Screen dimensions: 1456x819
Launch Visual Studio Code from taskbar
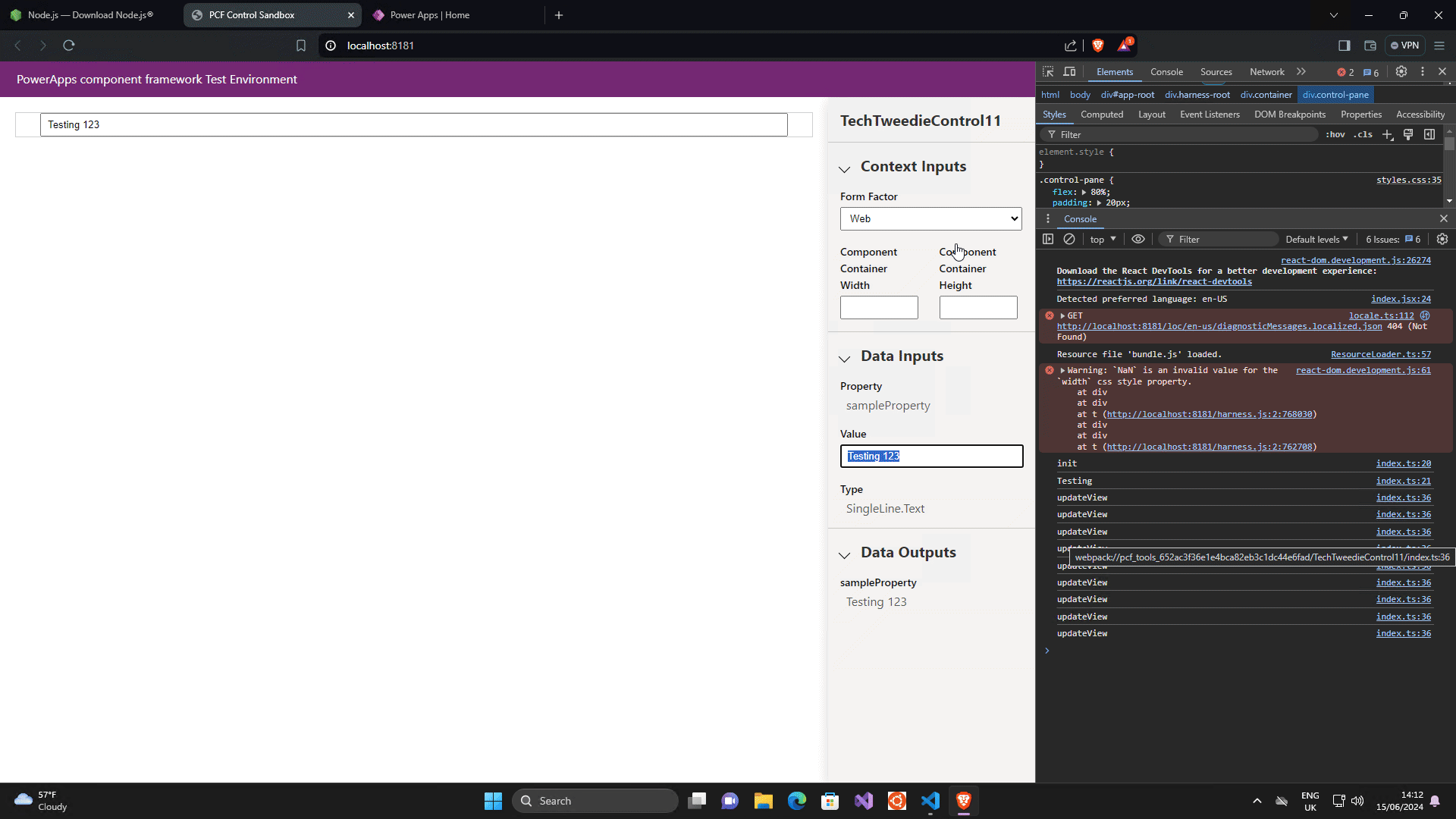pyautogui.click(x=930, y=801)
